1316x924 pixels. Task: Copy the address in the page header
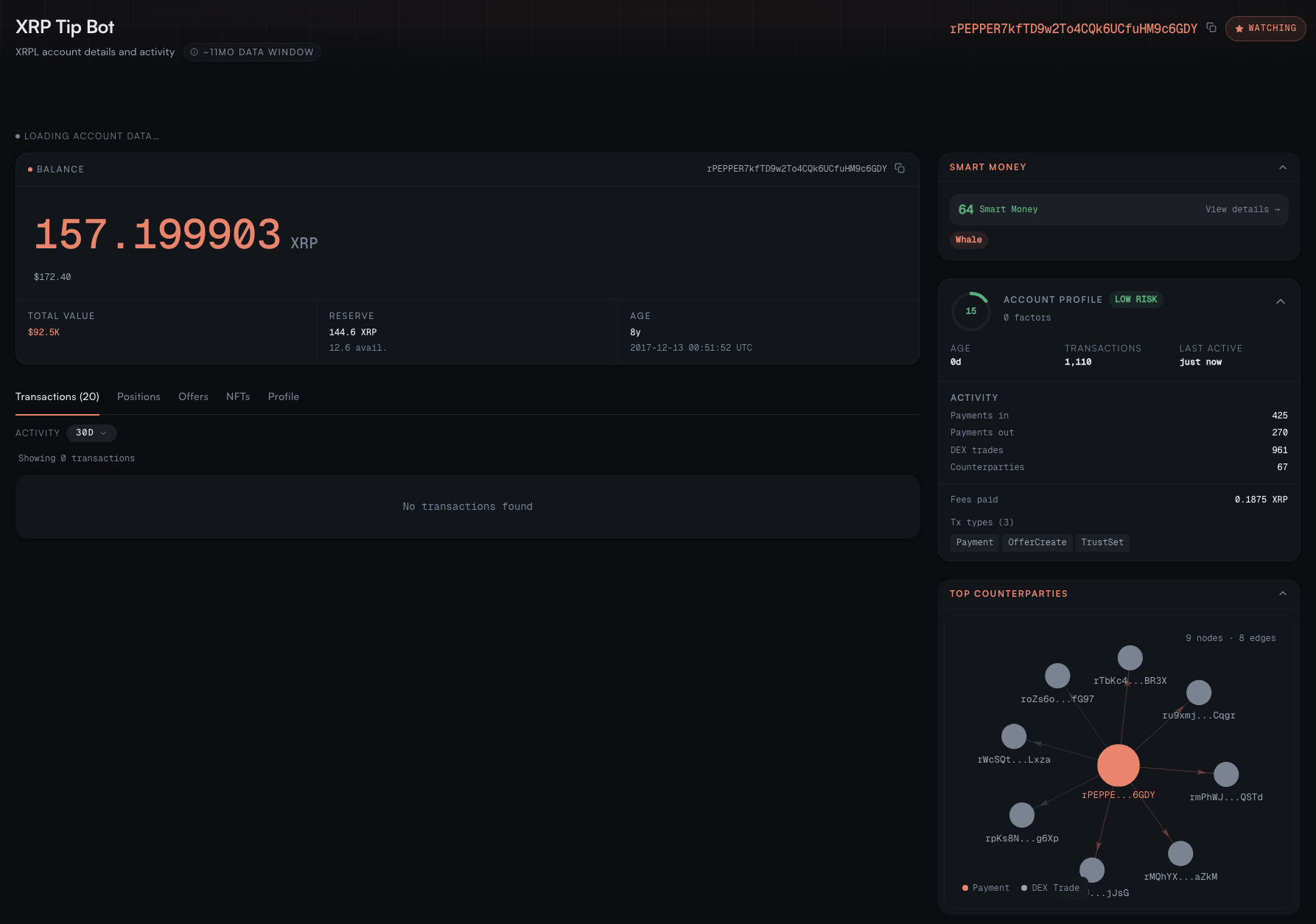(x=1211, y=27)
